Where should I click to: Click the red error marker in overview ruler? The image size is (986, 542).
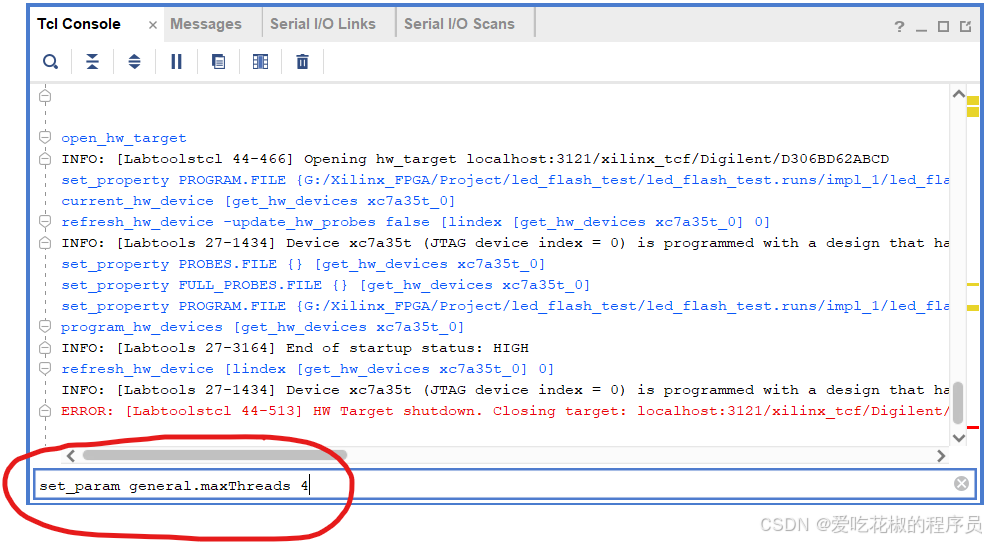click(x=973, y=428)
